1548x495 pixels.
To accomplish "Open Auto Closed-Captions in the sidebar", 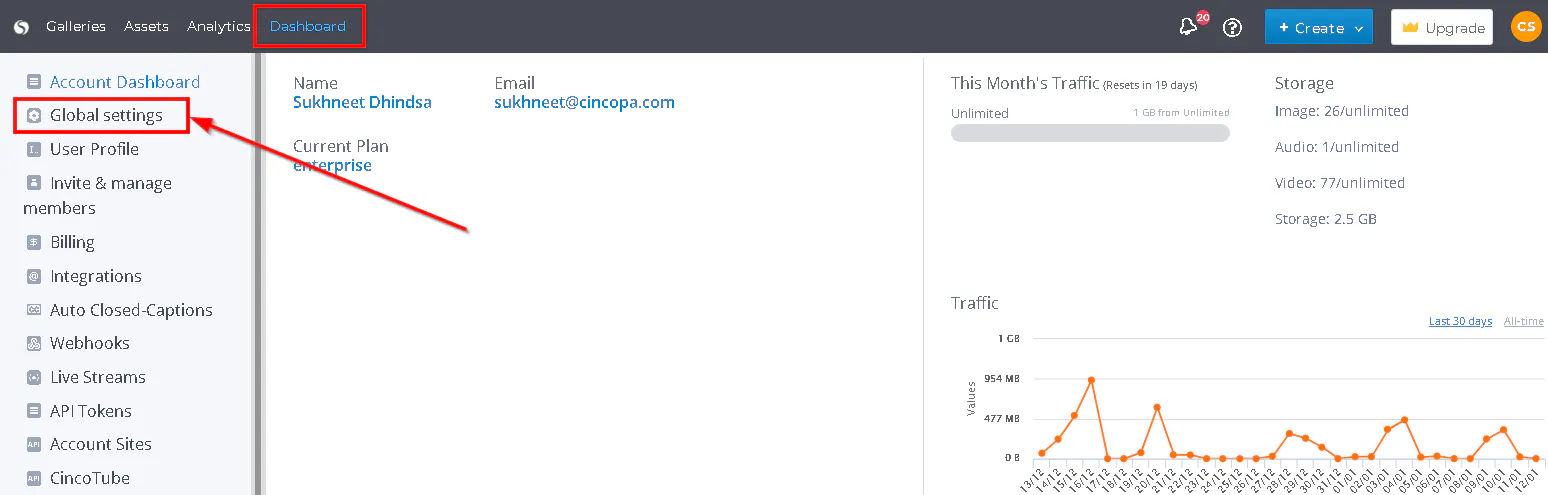I will point(131,310).
